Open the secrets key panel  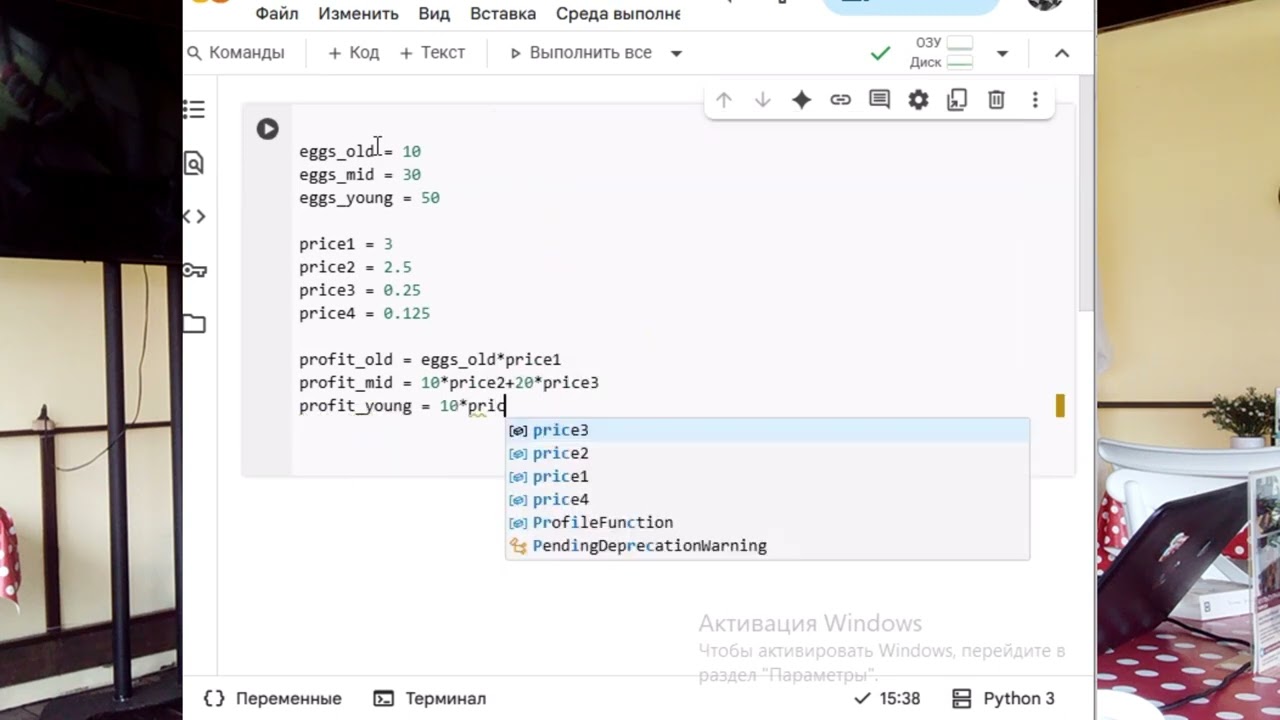coord(194,270)
